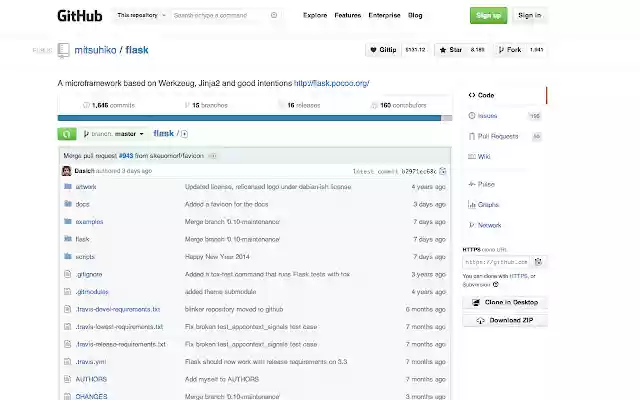Image resolution: width=640 pixels, height=400 pixels.
Task: Open the CHANGES file
Action: pyautogui.click(x=91, y=396)
